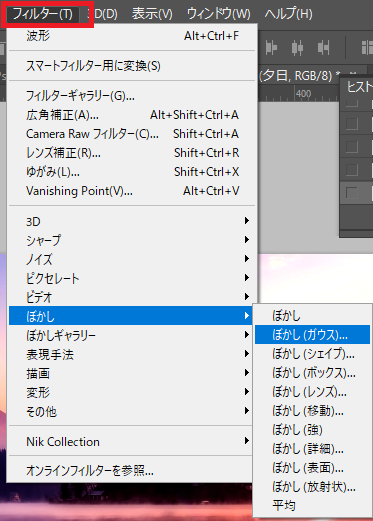The height and width of the screenshot is (521, 373).
Task: Choose ぼかし (ガウス)... filter
Action: click(313, 334)
